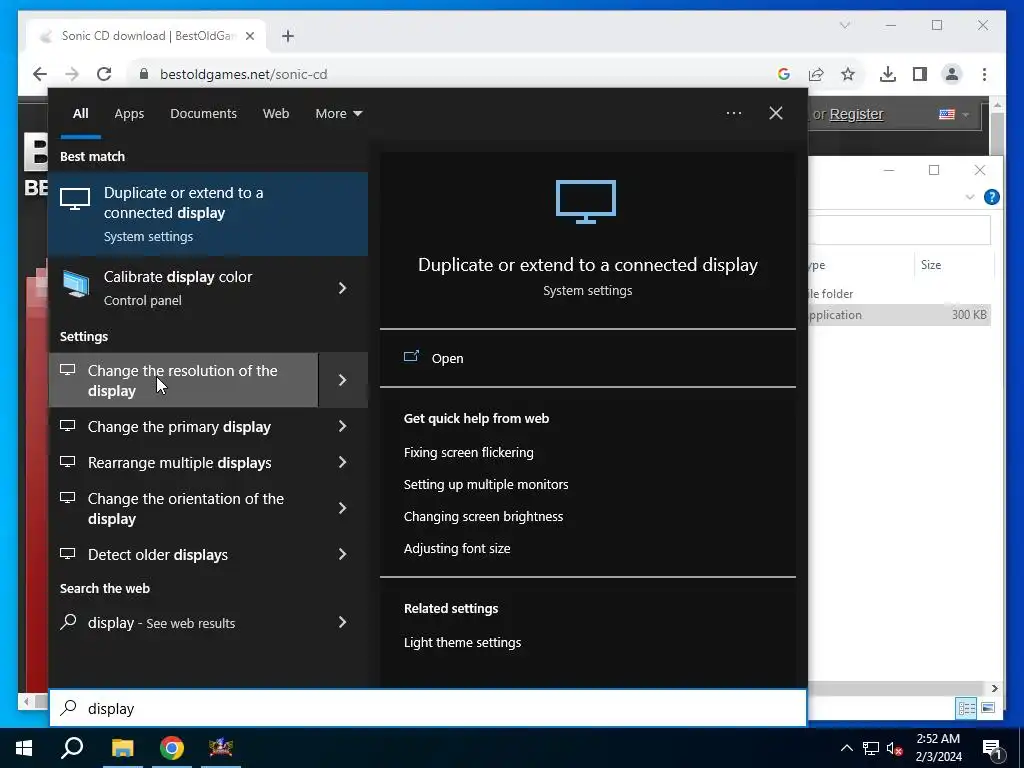This screenshot has height=768, width=1024.
Task: Open the Chrome tab search chevron
Action: [x=844, y=25]
